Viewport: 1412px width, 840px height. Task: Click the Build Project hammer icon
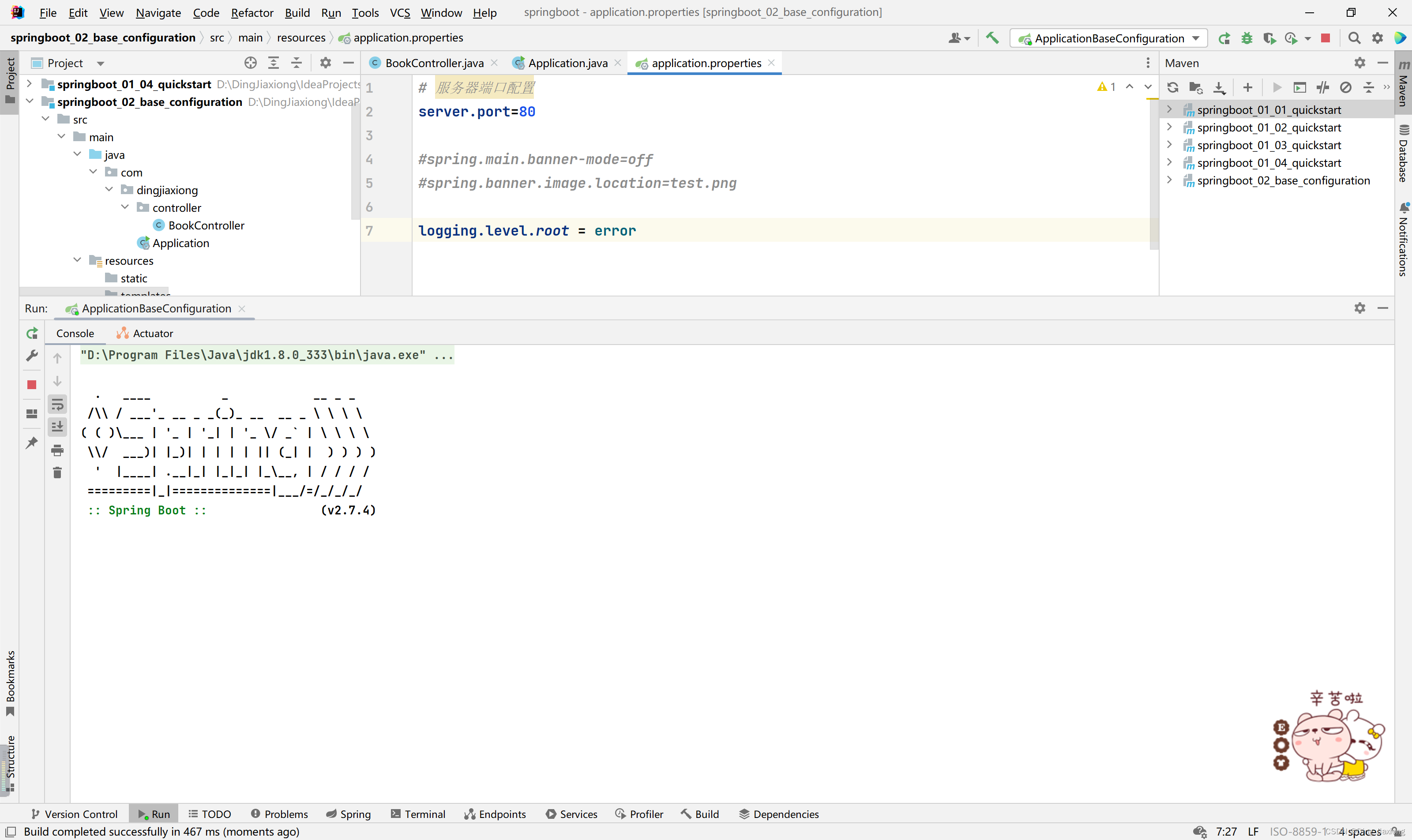992,38
